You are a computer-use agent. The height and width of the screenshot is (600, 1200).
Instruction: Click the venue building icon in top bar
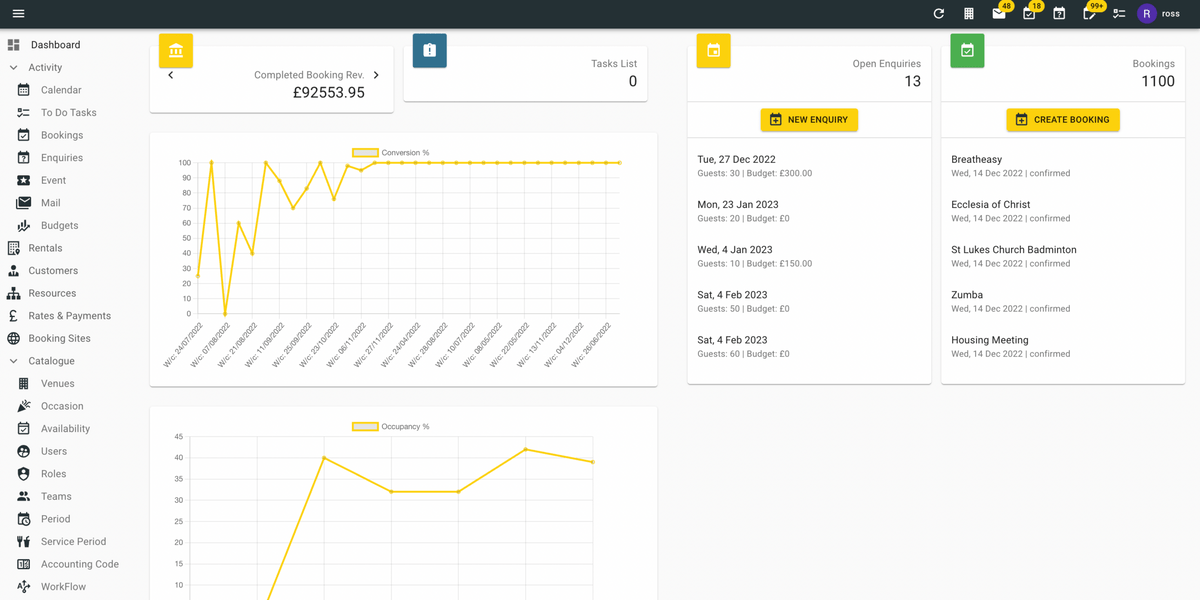tap(968, 14)
